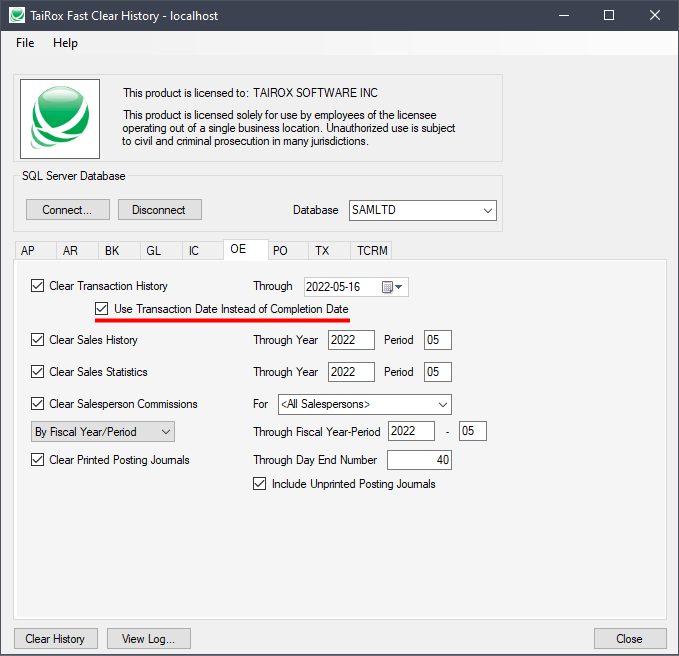Switch to the PO tab
The width and height of the screenshot is (679, 656).
click(288, 250)
